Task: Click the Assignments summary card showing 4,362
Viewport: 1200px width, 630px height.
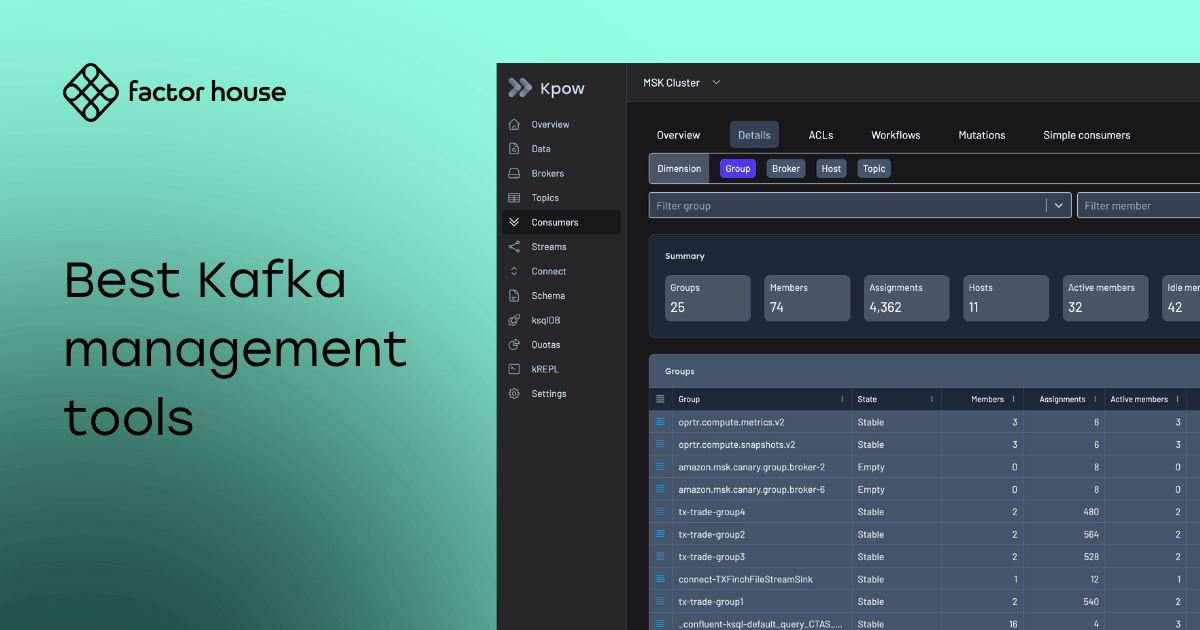Action: [x=906, y=298]
